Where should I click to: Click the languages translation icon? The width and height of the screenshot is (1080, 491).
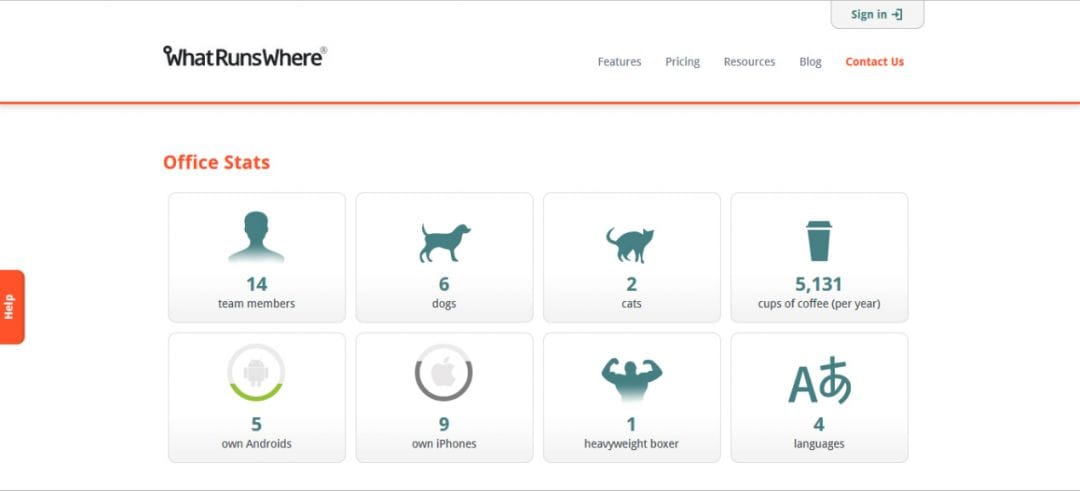tap(819, 381)
